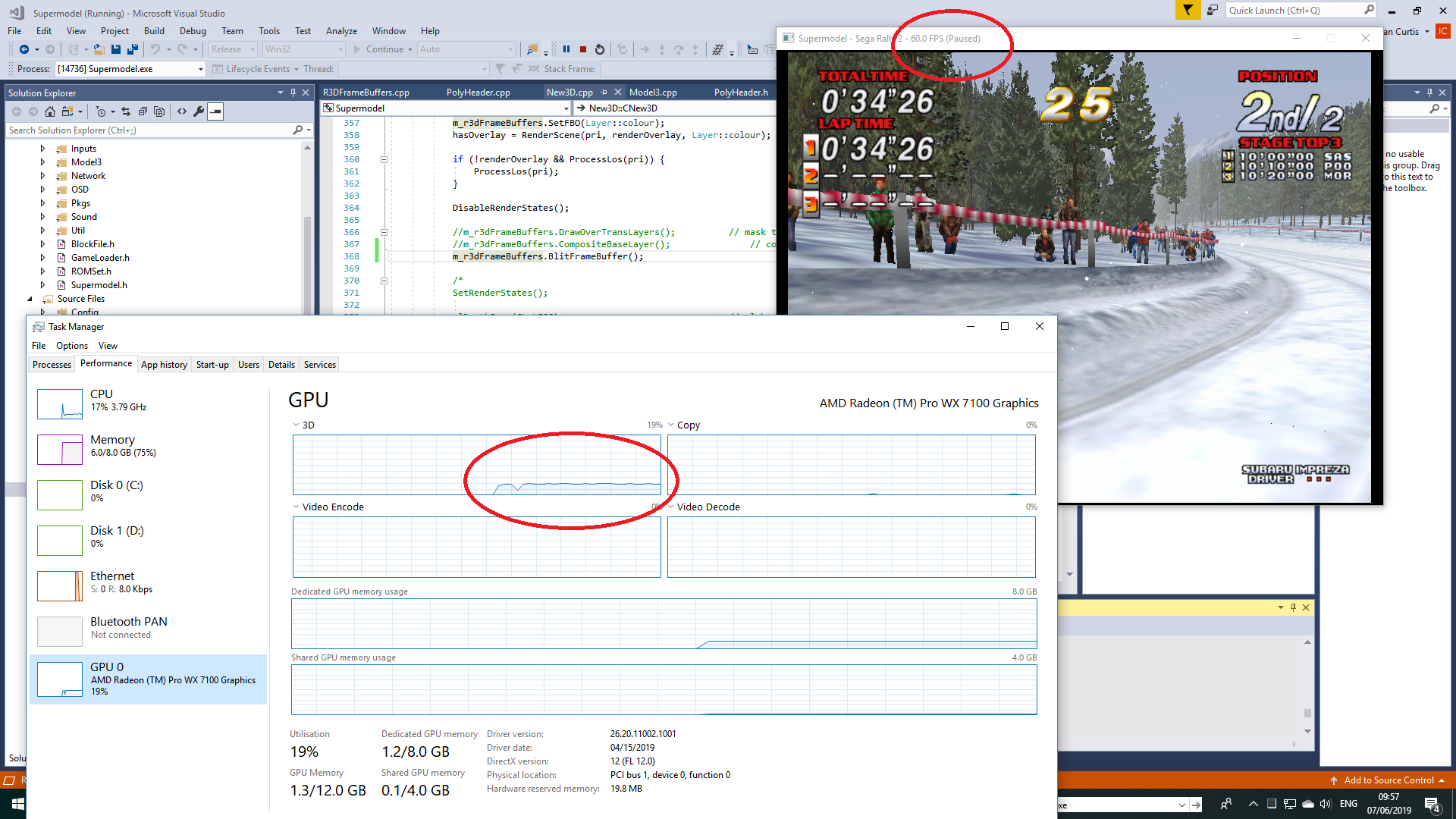Screen dimensions: 1456x819
Task: Click the Pending Changes Filter clock icon
Action: pyautogui.click(x=101, y=111)
